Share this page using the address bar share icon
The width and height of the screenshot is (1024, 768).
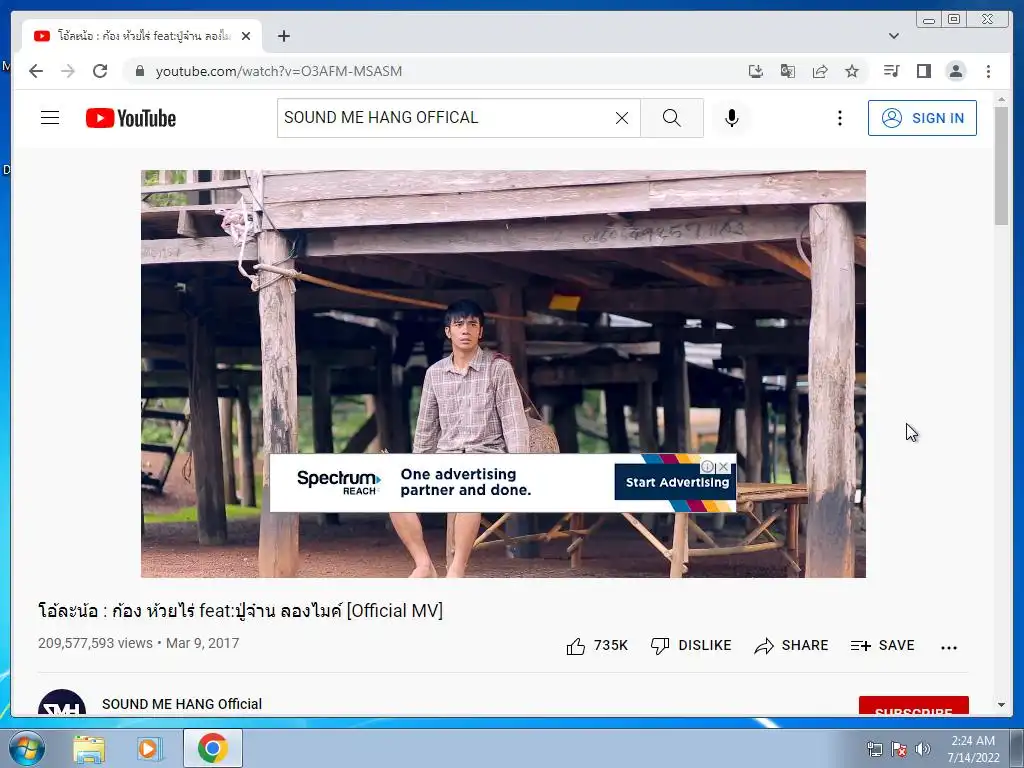tap(820, 71)
